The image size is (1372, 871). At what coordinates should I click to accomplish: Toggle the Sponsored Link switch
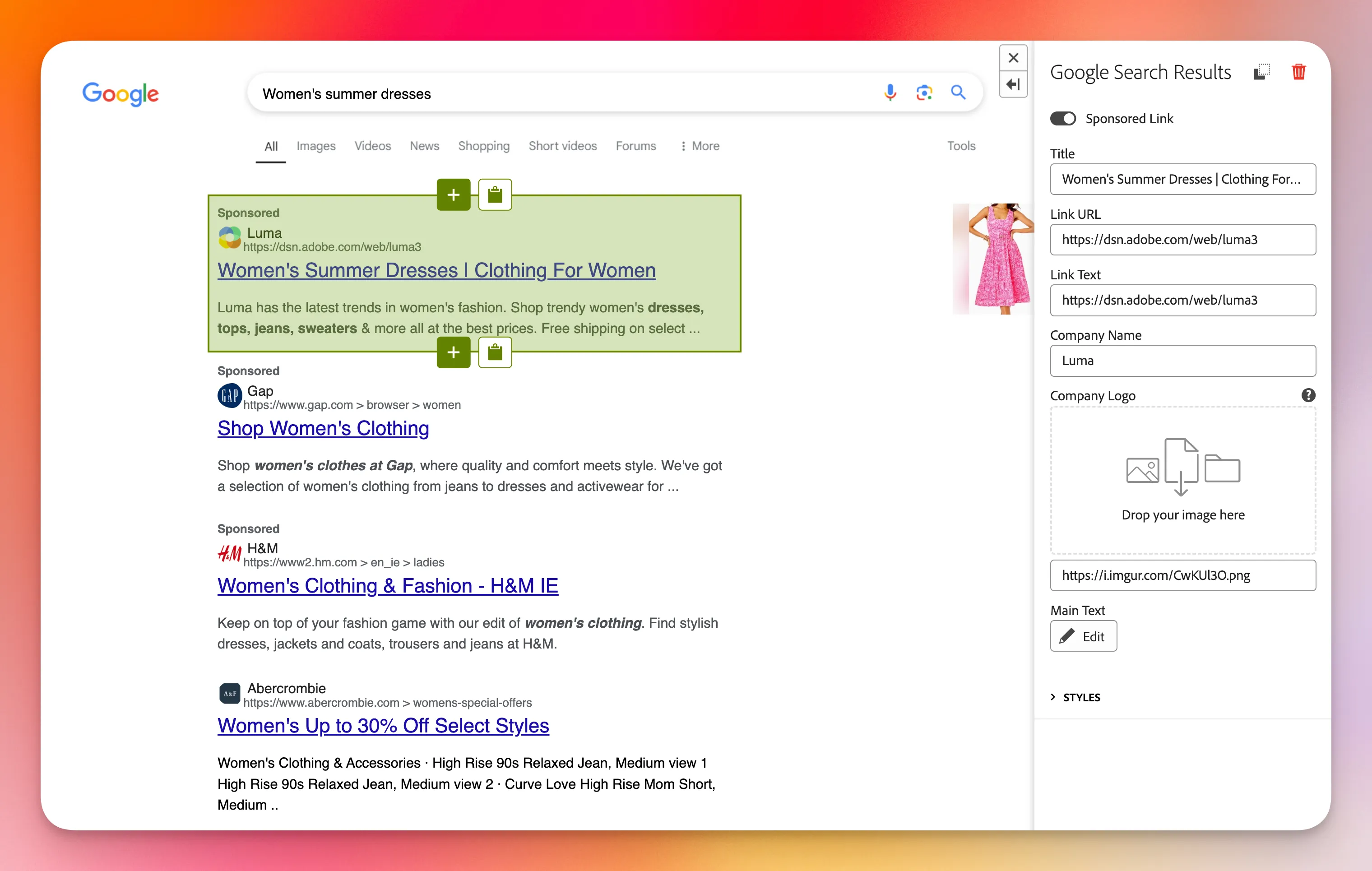[x=1062, y=119]
